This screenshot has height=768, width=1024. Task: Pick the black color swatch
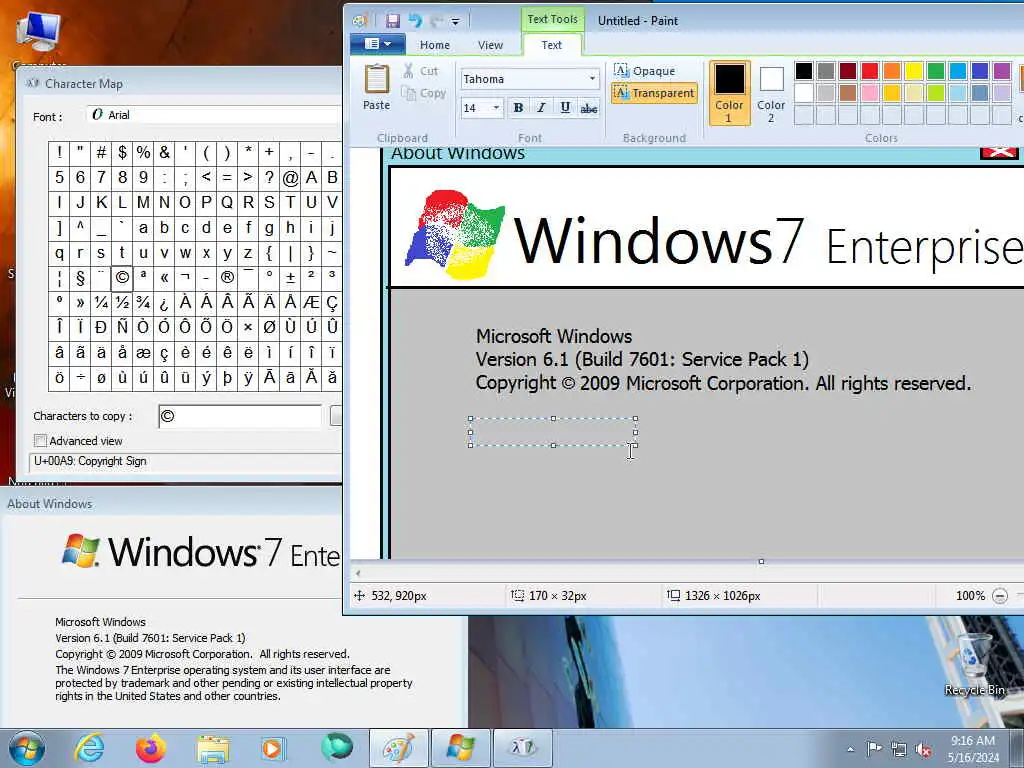804,71
